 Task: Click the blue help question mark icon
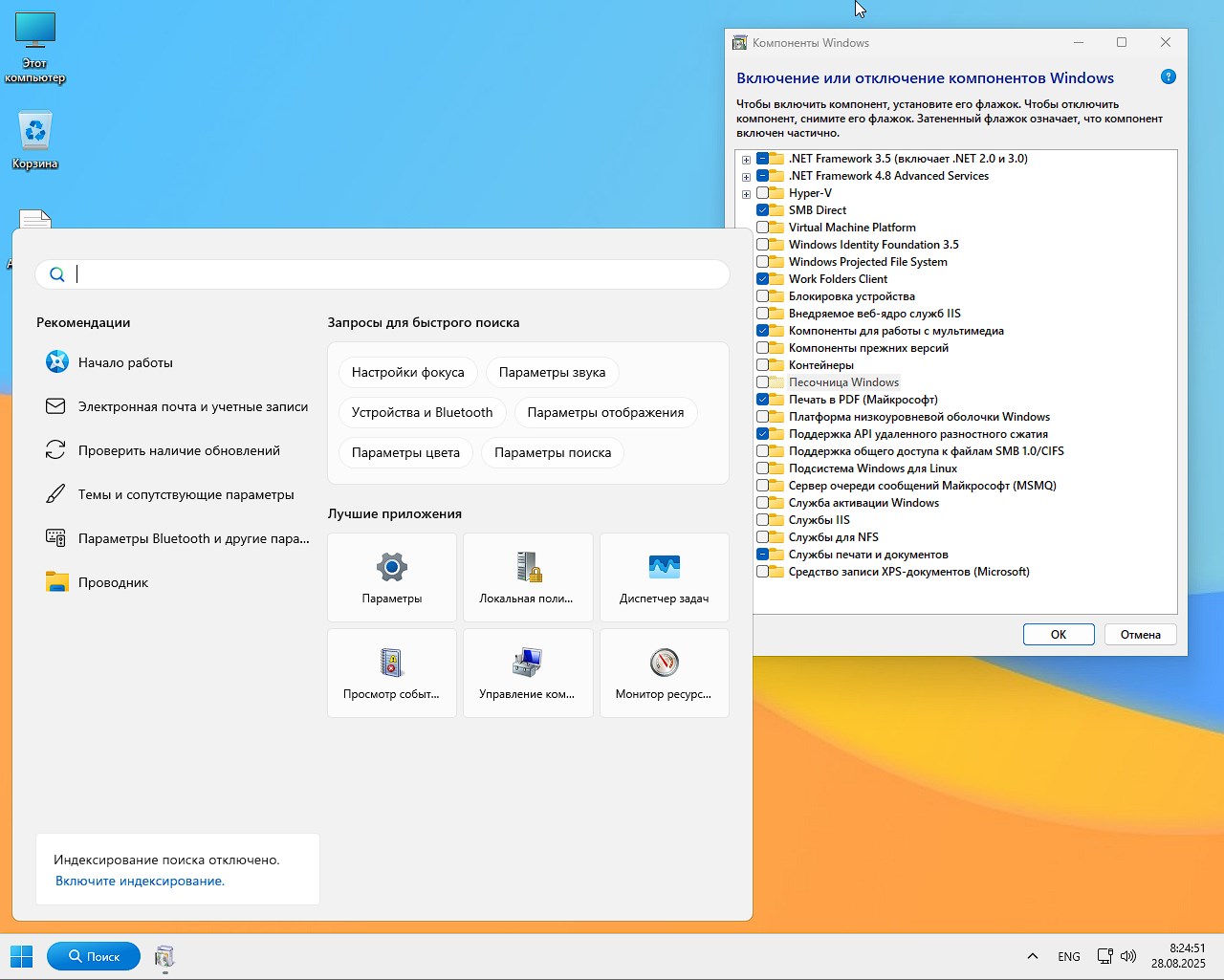pos(1168,77)
